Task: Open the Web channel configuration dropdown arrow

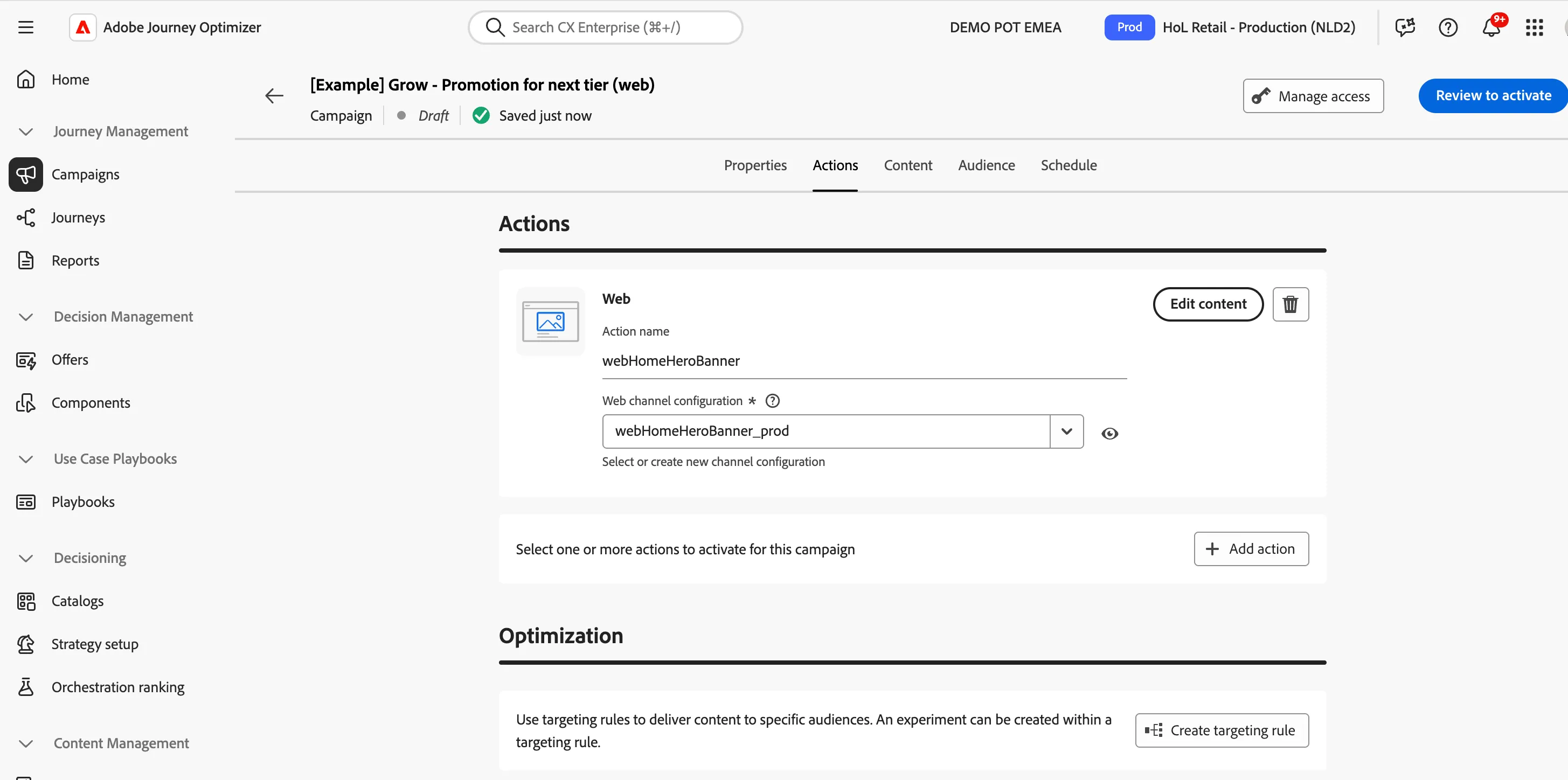Action: pyautogui.click(x=1066, y=432)
